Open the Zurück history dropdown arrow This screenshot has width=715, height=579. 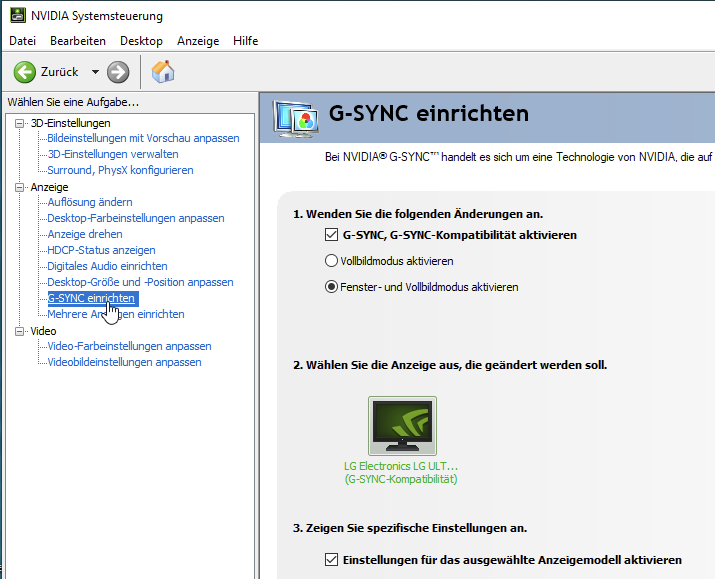point(95,72)
